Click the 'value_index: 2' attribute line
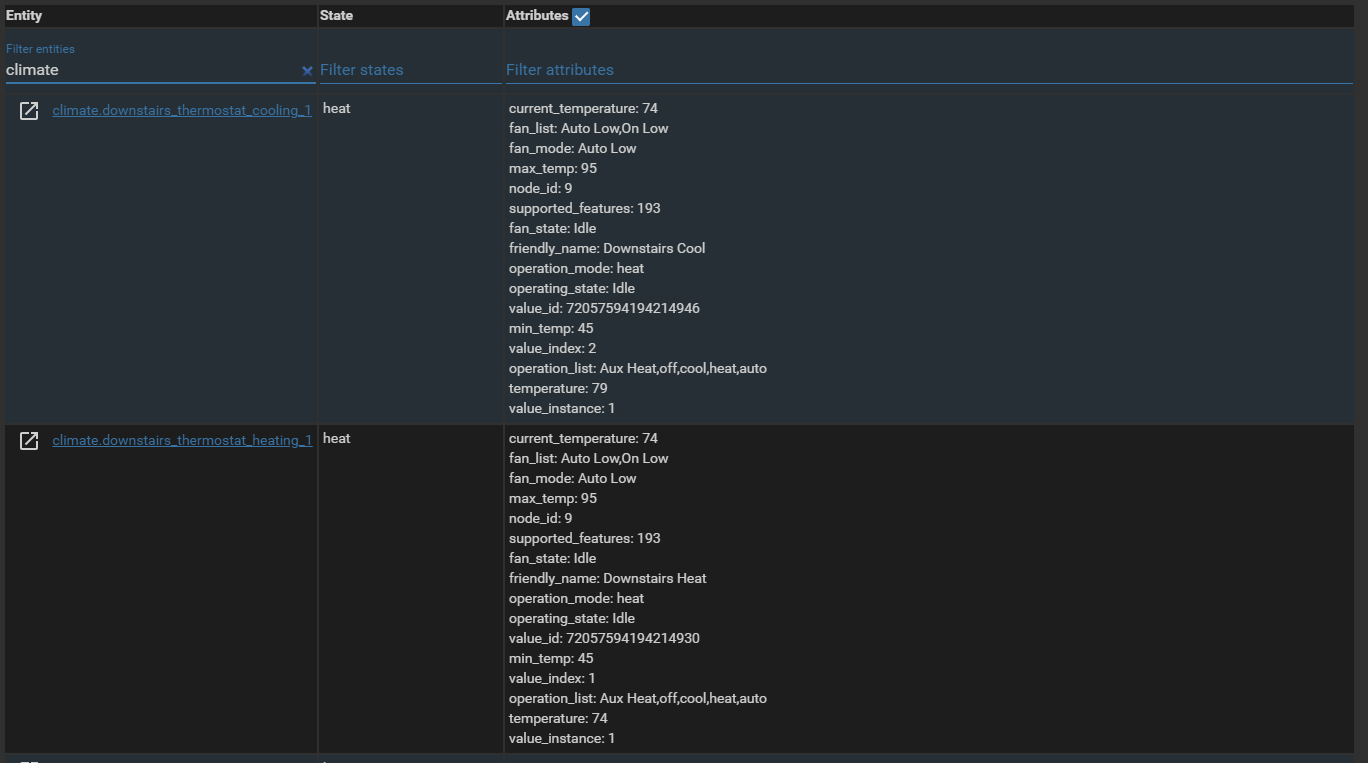Viewport: 1368px width, 763px height. pyautogui.click(x=552, y=348)
